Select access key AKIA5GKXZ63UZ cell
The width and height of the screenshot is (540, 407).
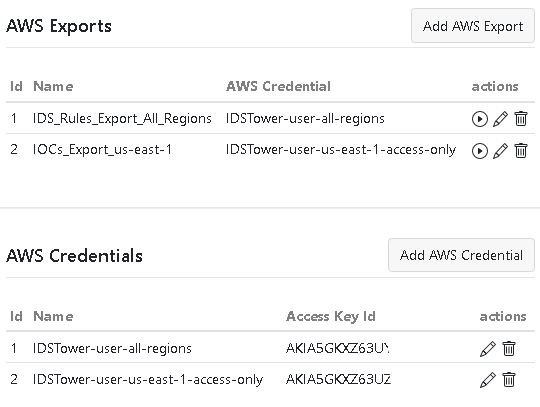[x=338, y=379]
